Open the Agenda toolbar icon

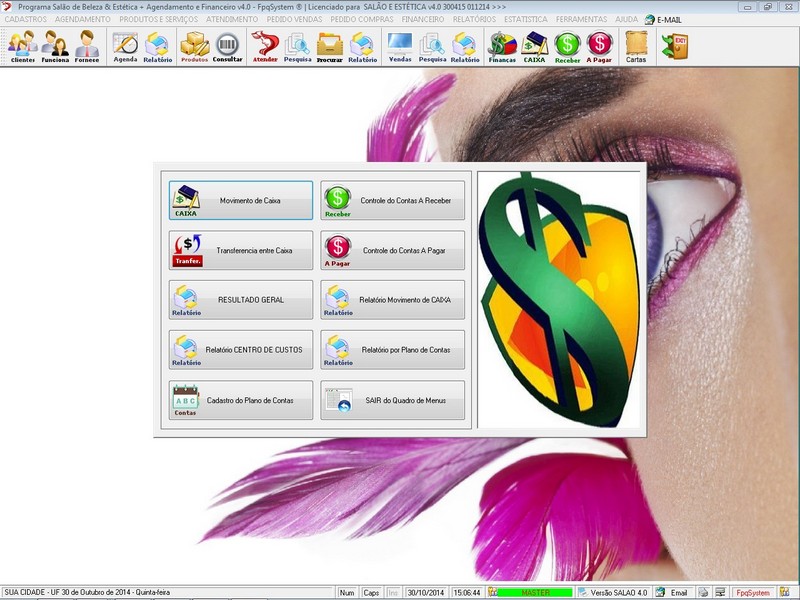coord(126,46)
